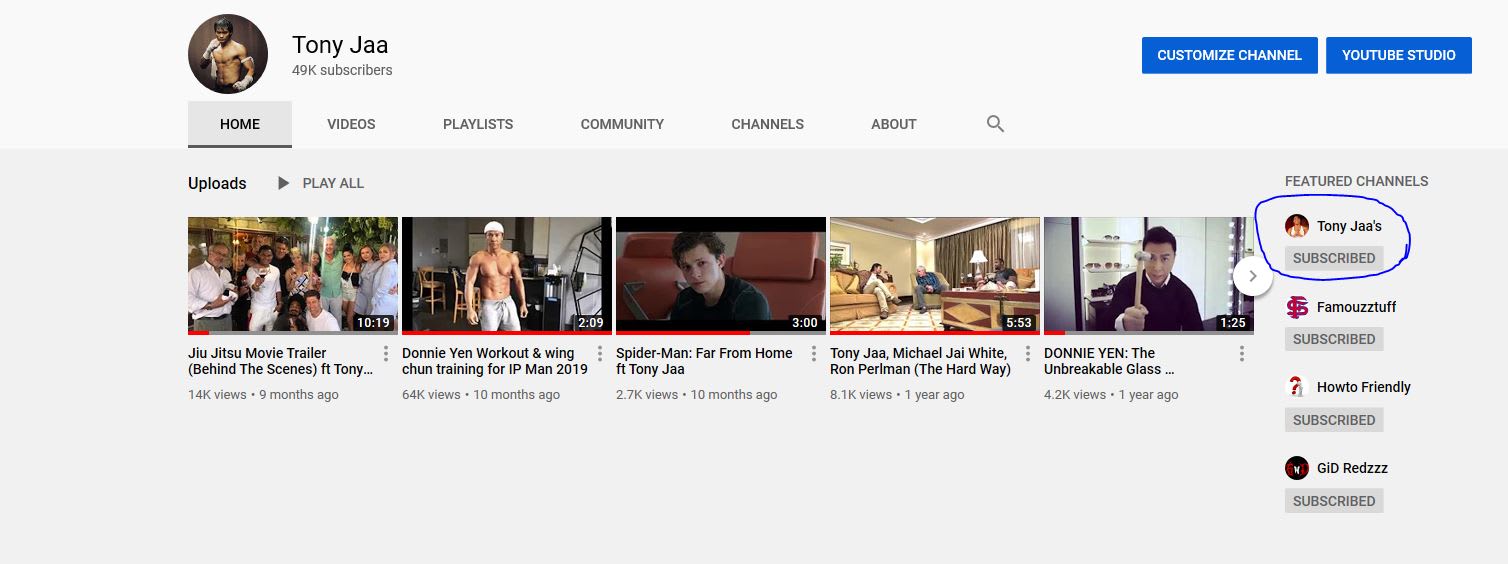Toggle Subscribed button under GiD Redzzz
The height and width of the screenshot is (564, 1508).
[x=1334, y=501]
